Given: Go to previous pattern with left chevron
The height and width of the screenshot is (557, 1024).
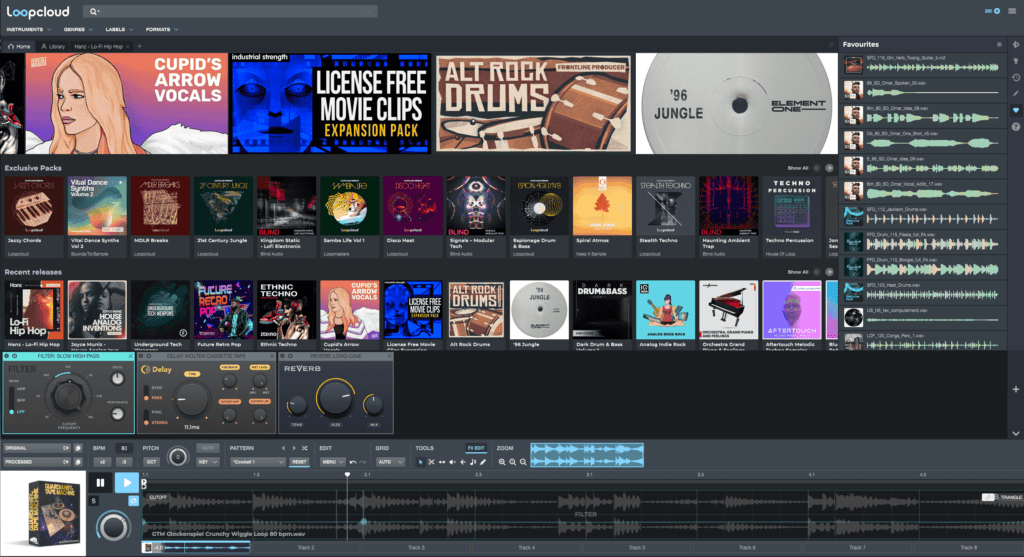Looking at the screenshot, I should tap(283, 449).
